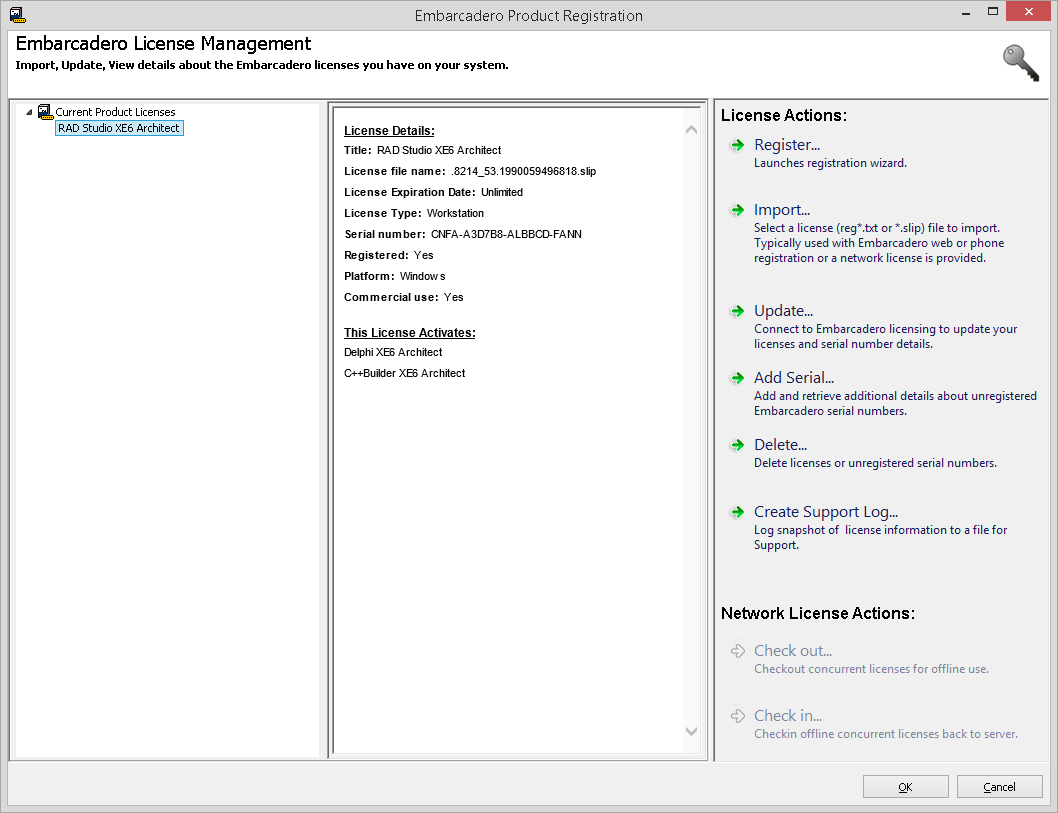
Task: Click the green arrow icon beside Update
Action: coord(737,311)
